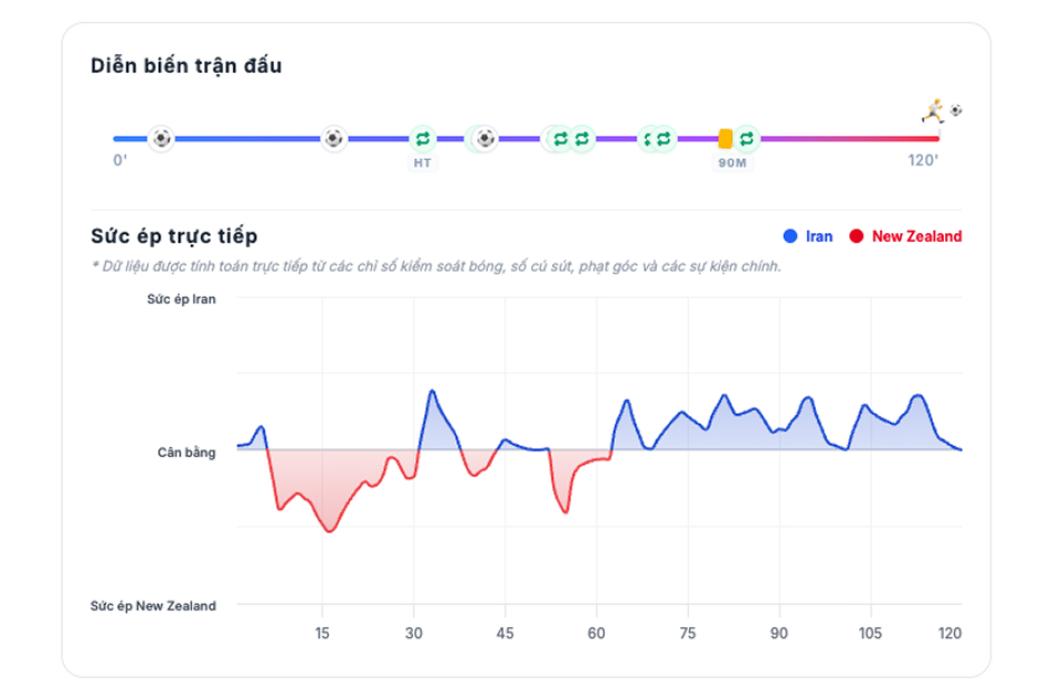Click the 120' end label of the timeline
The width and height of the screenshot is (1050, 700).
923,161
